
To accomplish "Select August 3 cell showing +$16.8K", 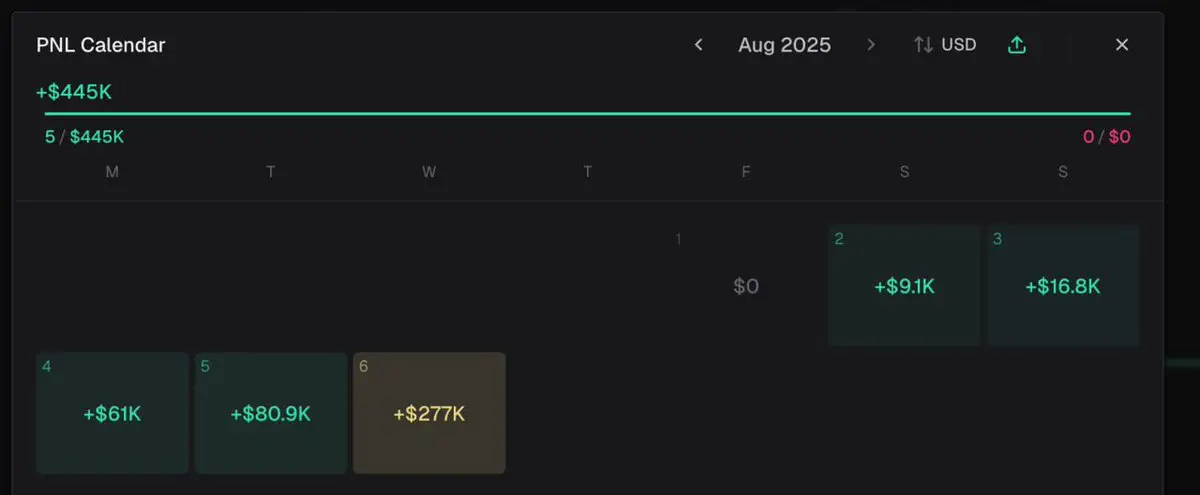I will [x=1063, y=286].
